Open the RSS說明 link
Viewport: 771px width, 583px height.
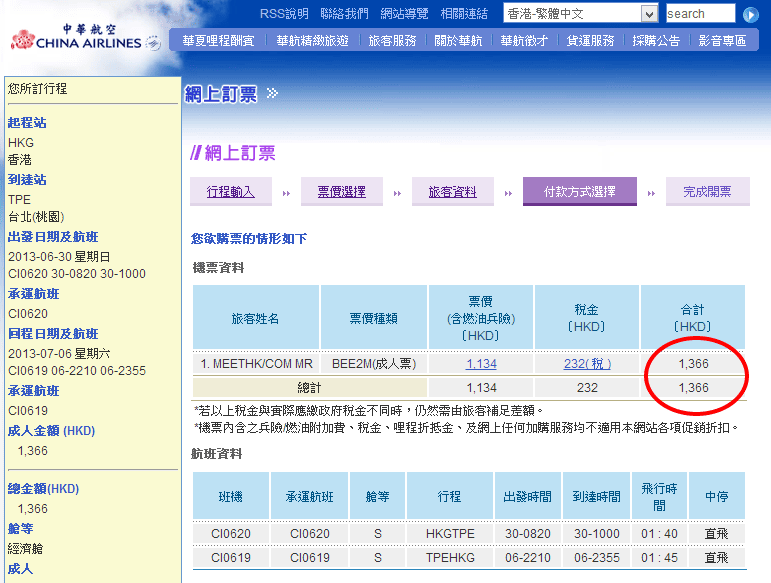[x=284, y=14]
